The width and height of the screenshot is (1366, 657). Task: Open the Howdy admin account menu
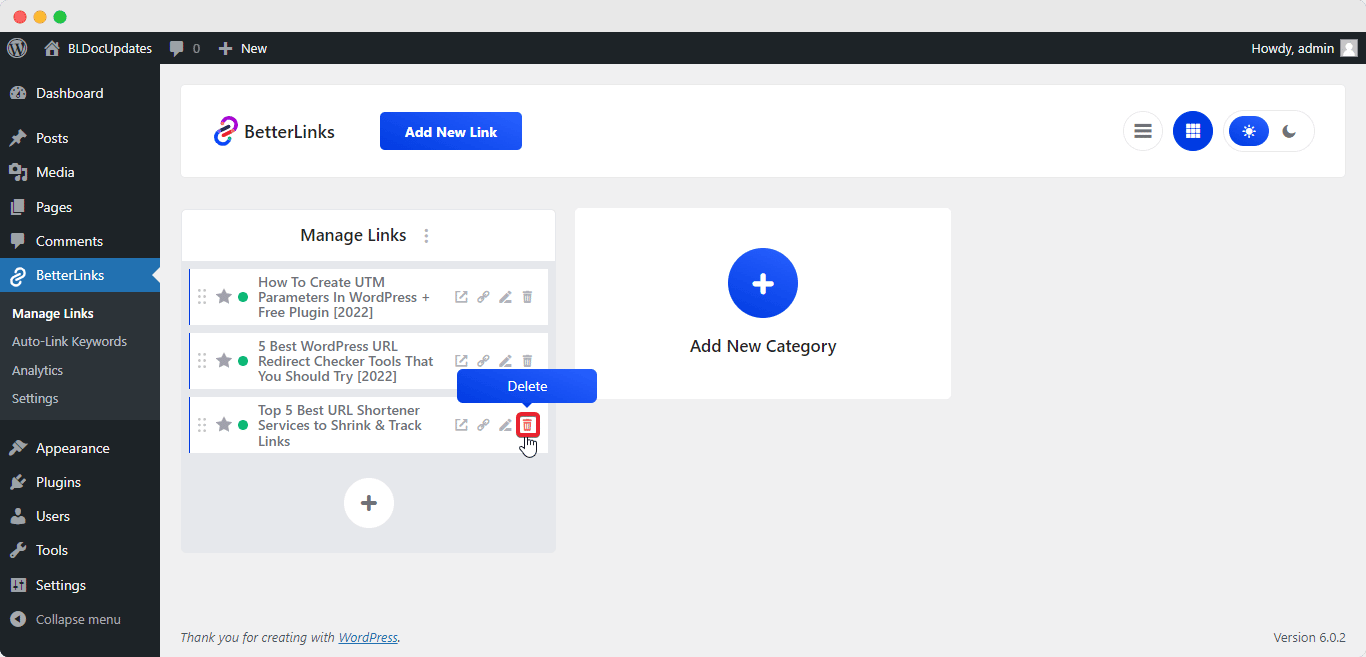pyautogui.click(x=1295, y=47)
